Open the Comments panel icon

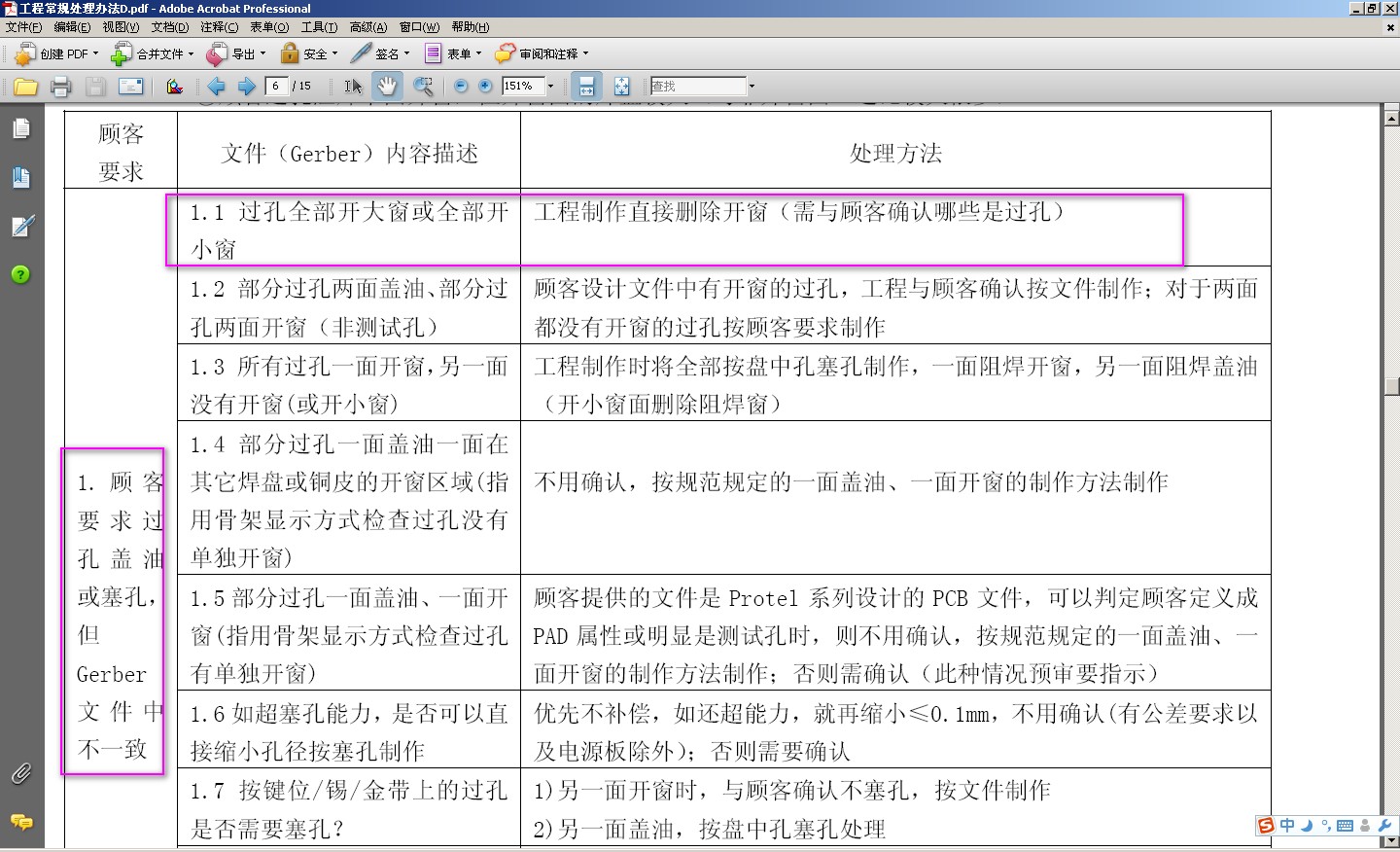coord(20,823)
